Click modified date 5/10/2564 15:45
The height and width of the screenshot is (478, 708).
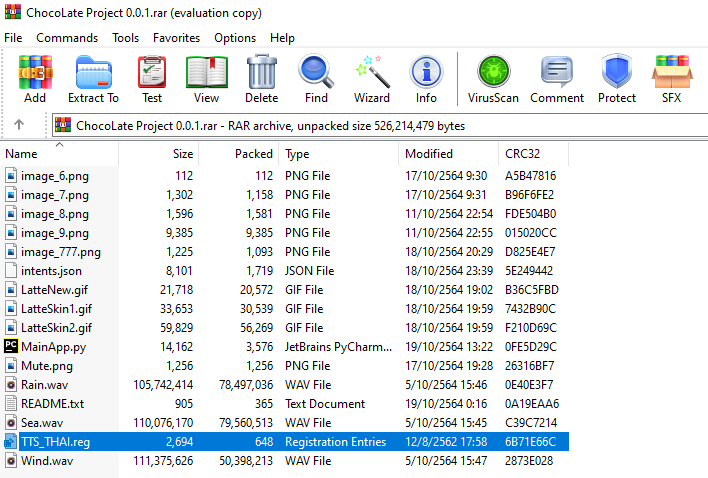click(x=446, y=422)
